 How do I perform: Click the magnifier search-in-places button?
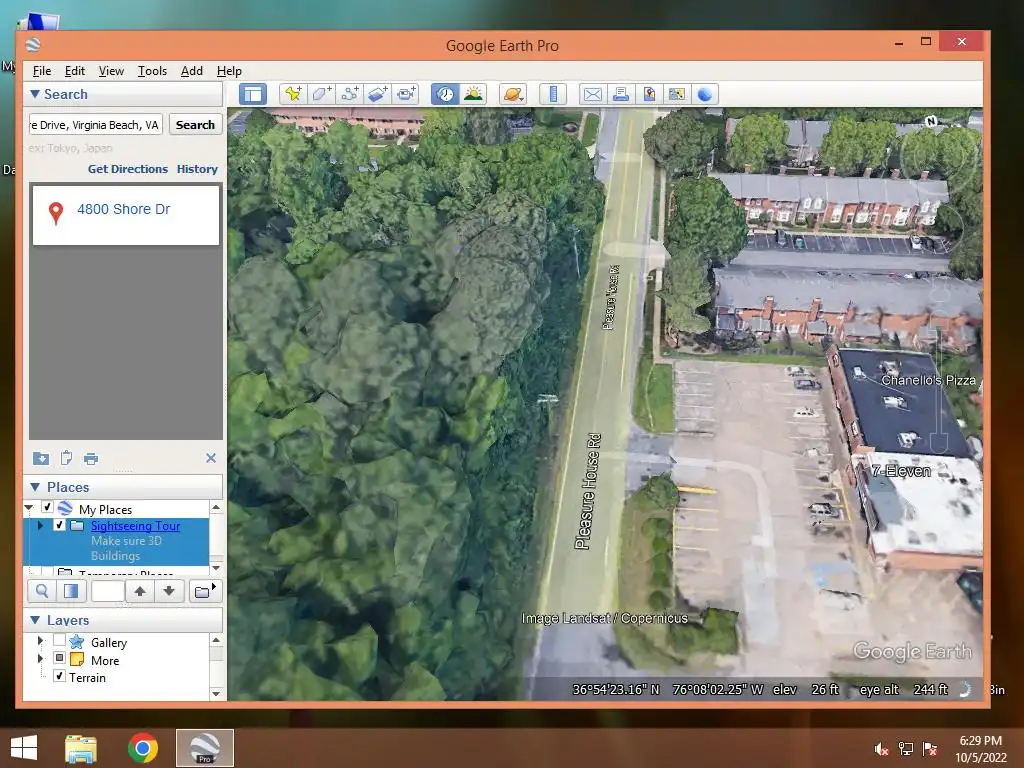coord(42,591)
